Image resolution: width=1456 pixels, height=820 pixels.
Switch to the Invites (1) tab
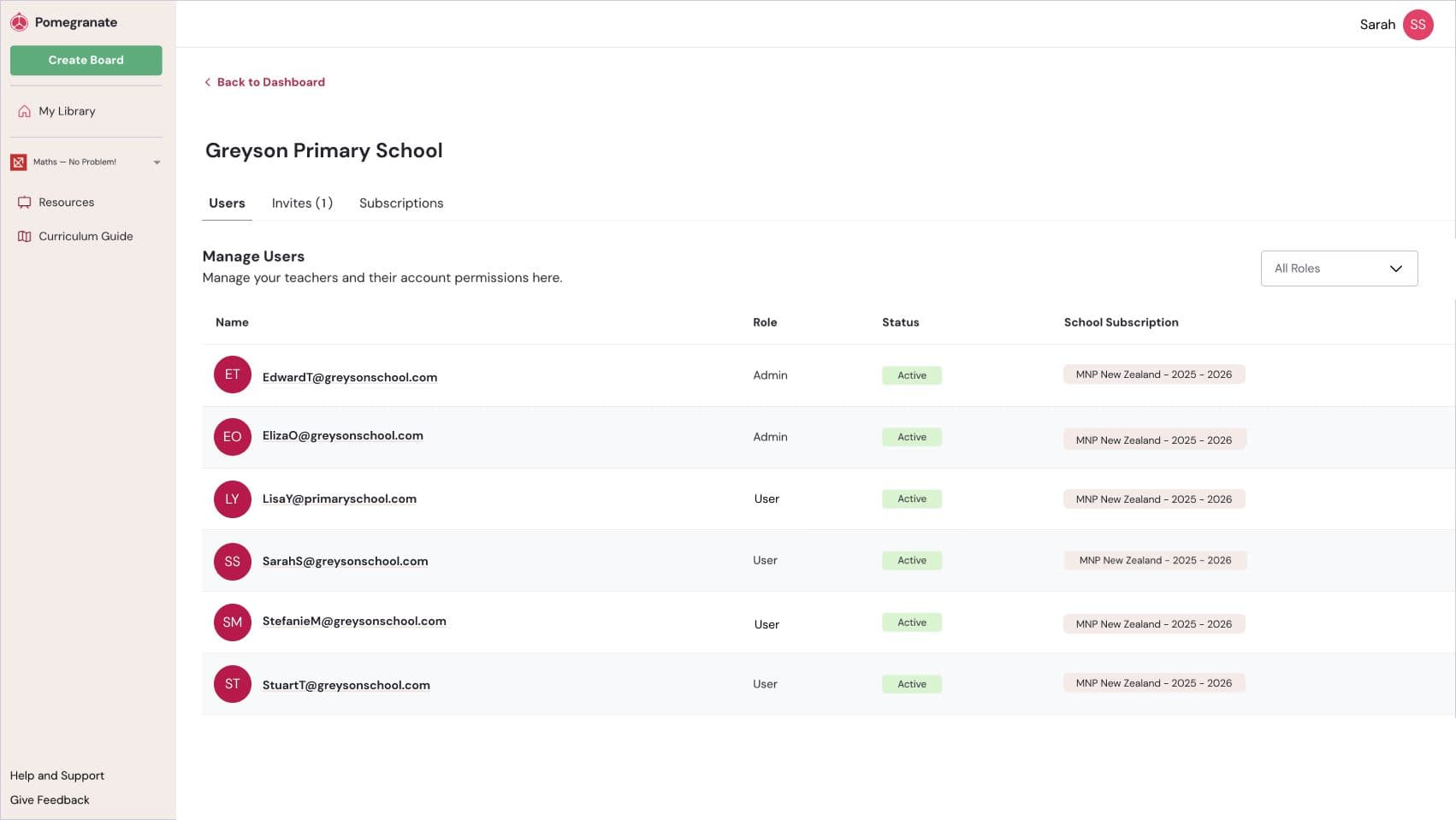pyautogui.click(x=302, y=204)
